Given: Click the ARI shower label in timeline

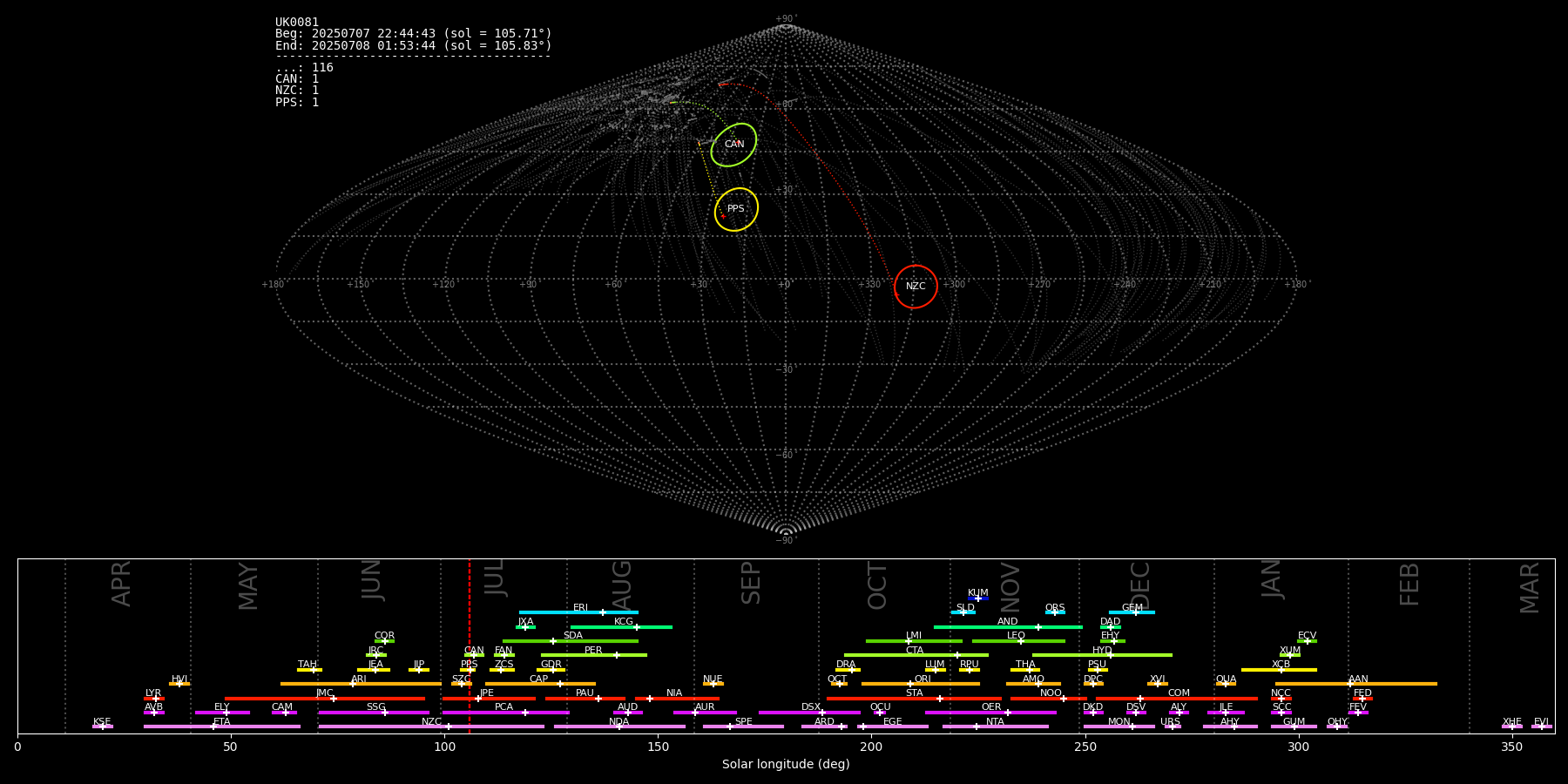Looking at the screenshot, I should (x=359, y=679).
